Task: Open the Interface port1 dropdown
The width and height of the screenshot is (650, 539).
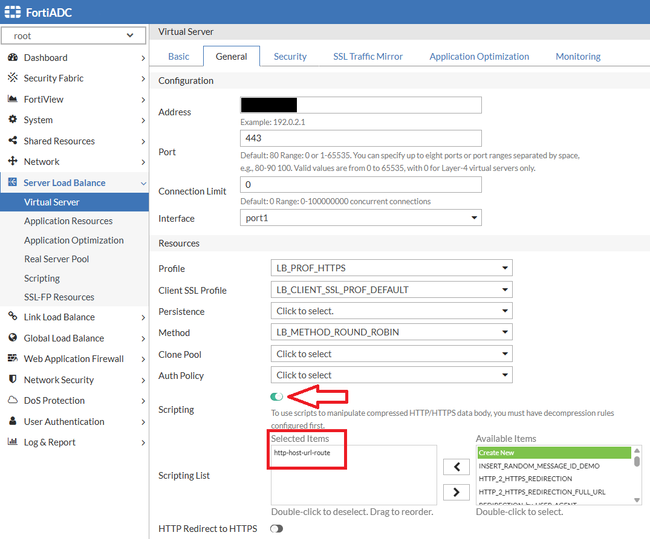Action: click(x=361, y=218)
